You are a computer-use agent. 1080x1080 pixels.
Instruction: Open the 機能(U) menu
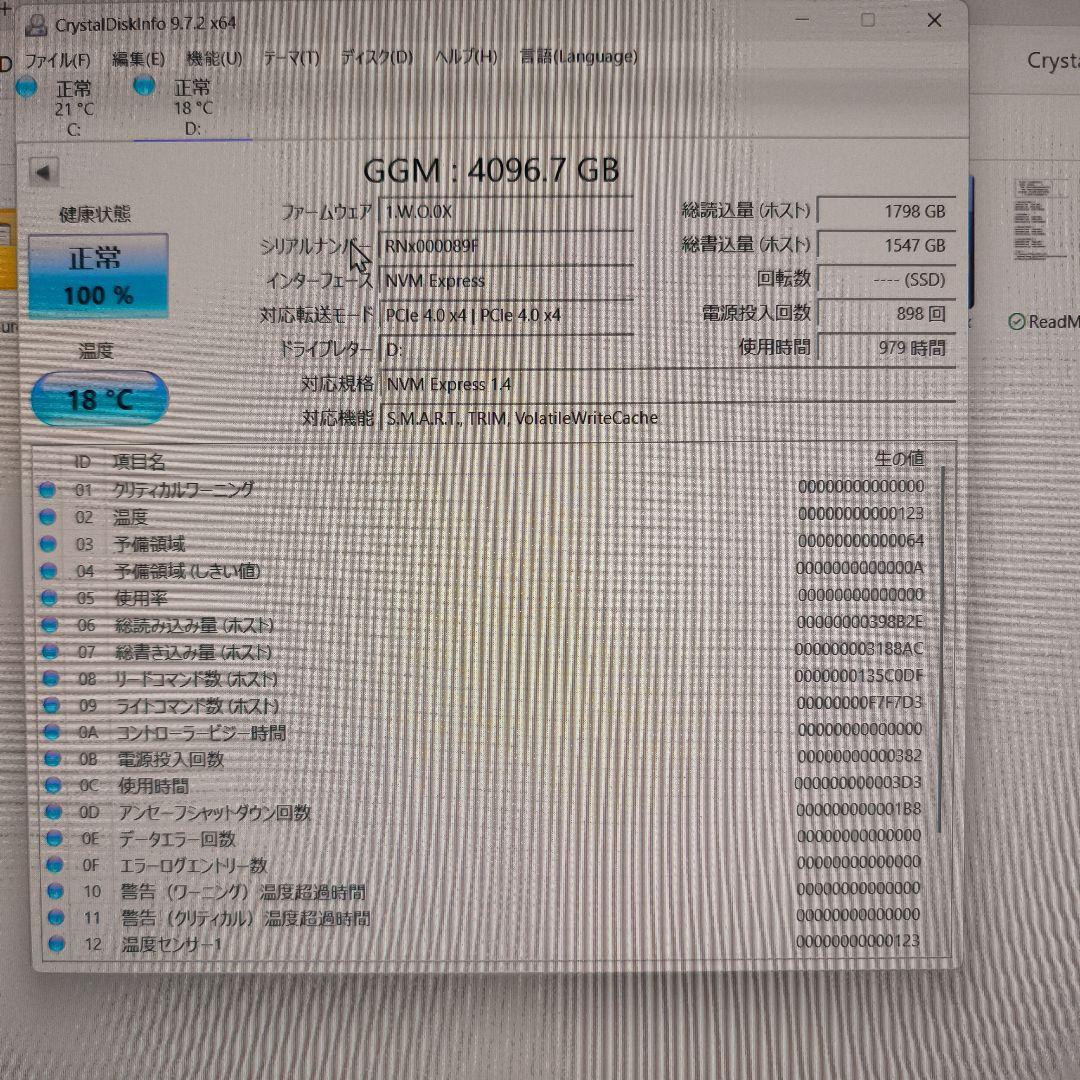click(214, 59)
